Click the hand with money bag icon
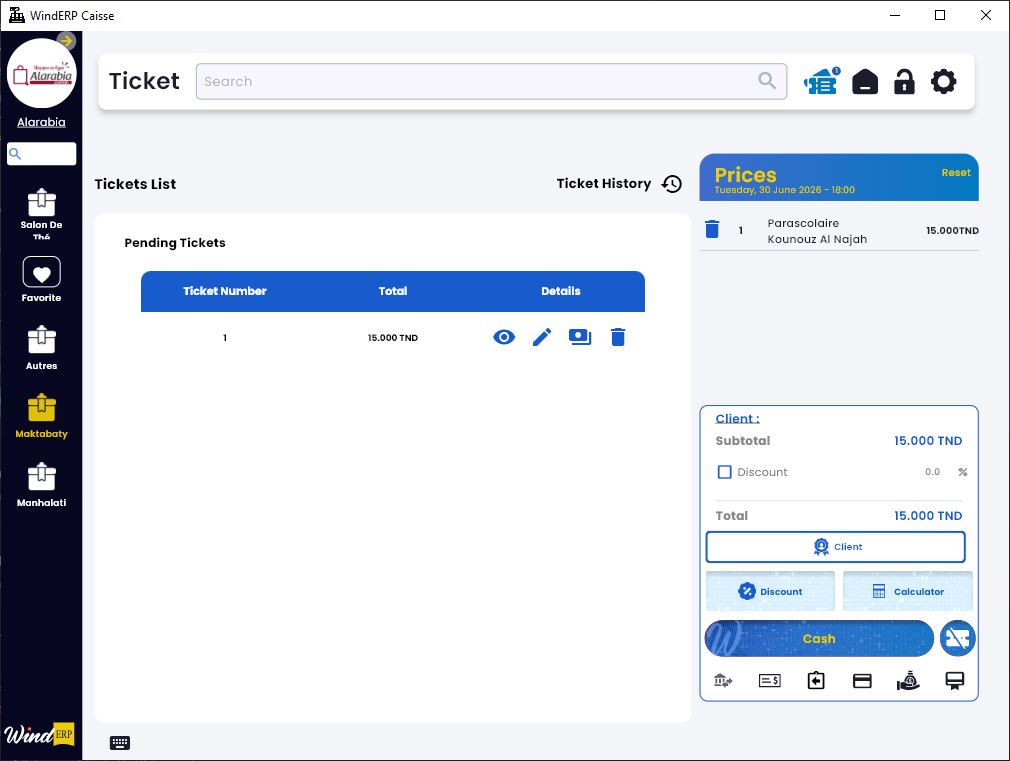Screen dimensions: 1010x761 coord(908,680)
